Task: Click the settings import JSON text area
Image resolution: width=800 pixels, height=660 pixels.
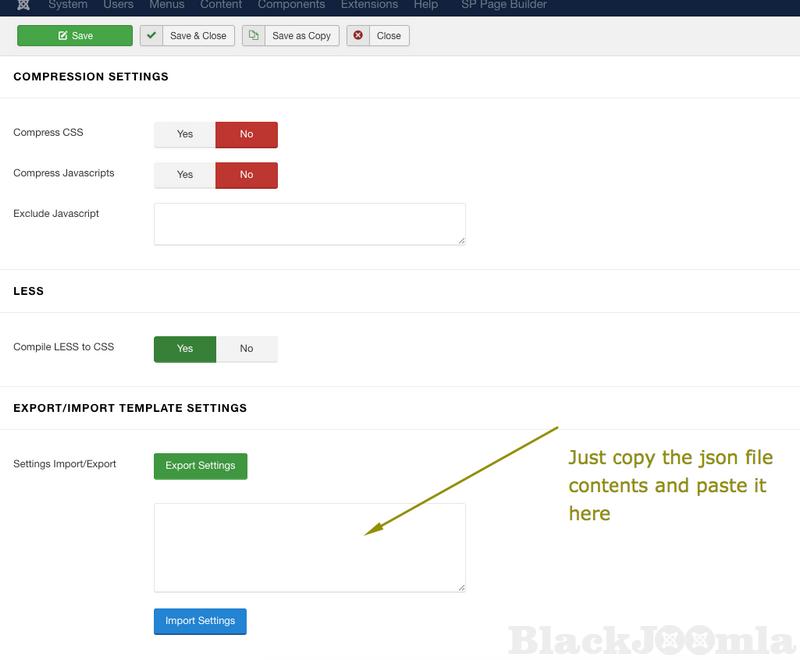Action: coord(309,547)
